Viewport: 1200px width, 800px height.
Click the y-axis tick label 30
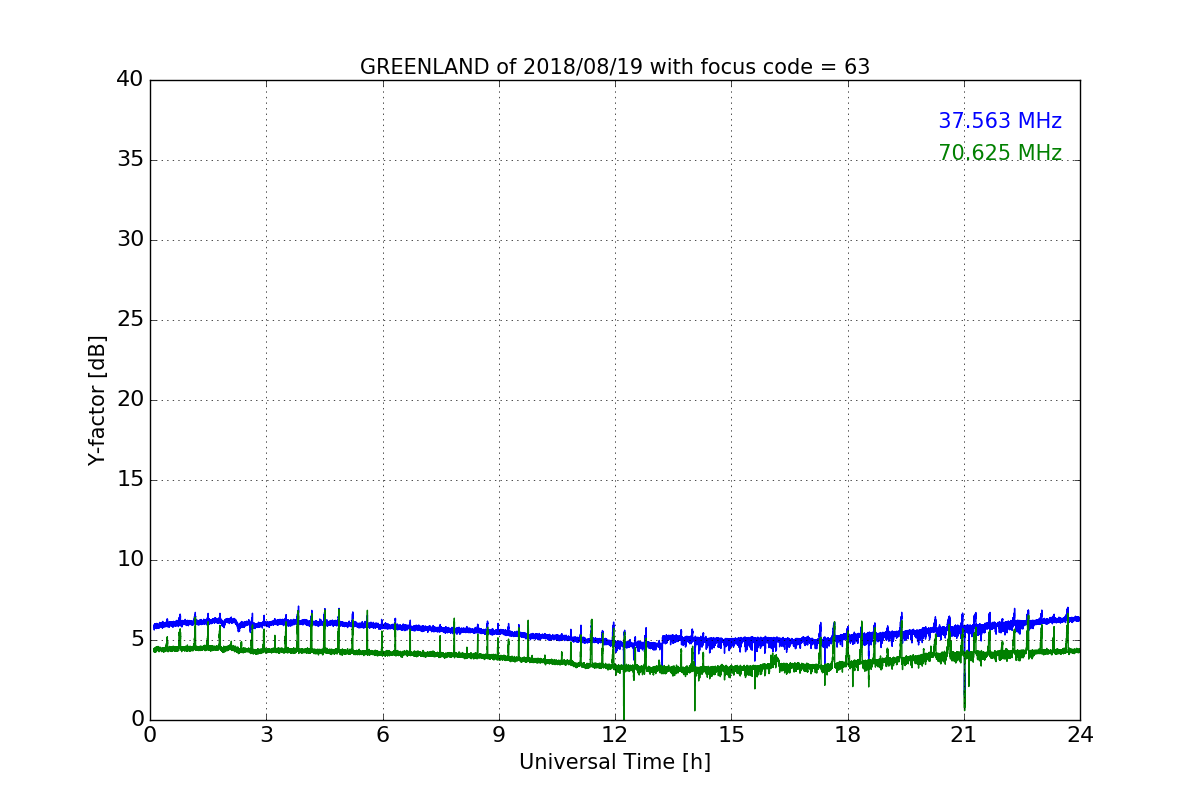(130, 240)
